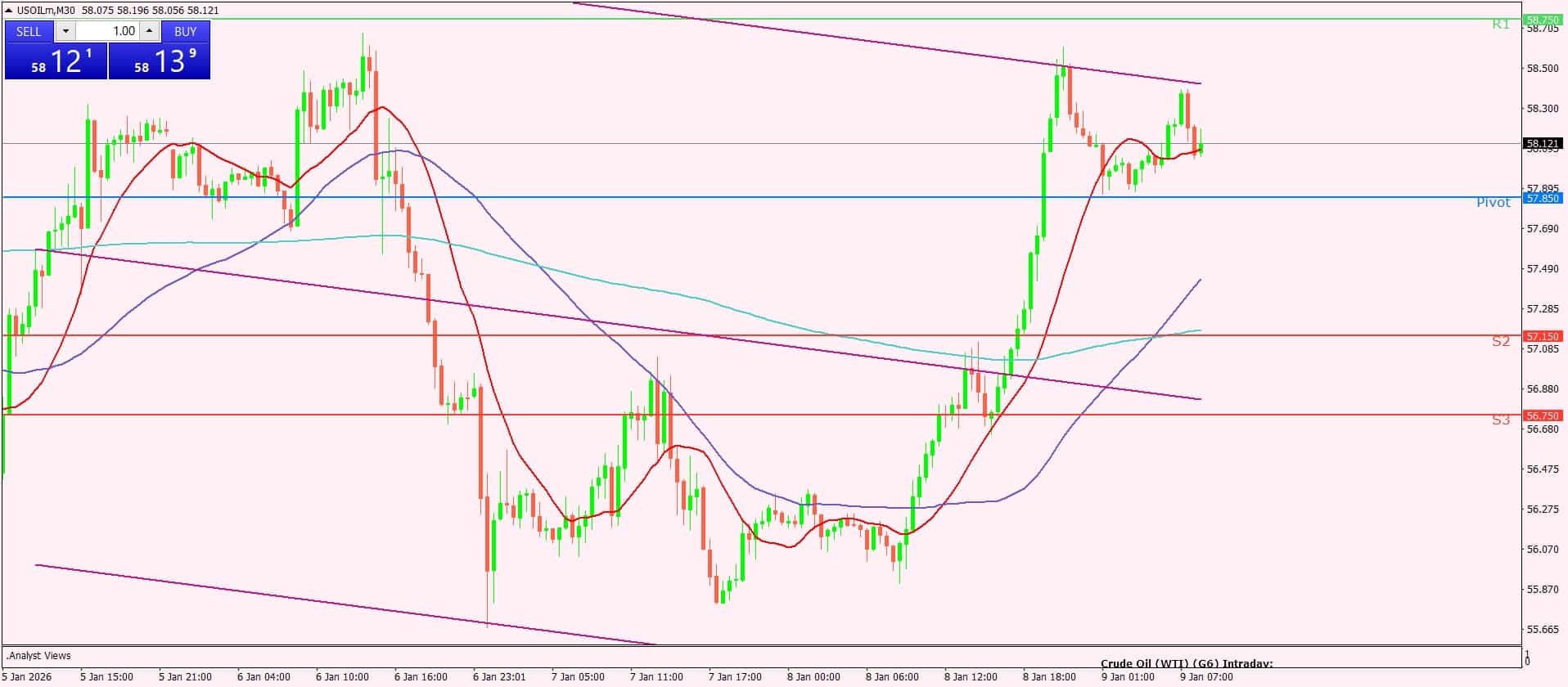The image size is (1568, 687).
Task: Decrease trade volume with the down arrow
Action: pos(65,31)
